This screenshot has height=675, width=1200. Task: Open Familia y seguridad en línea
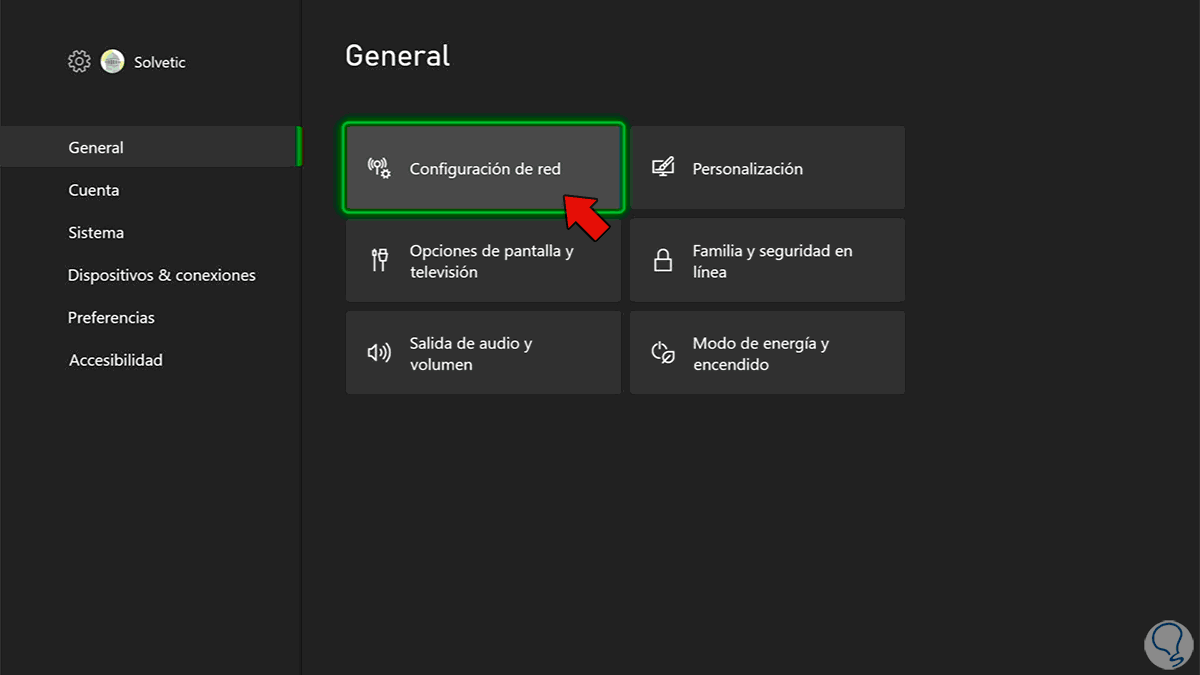(767, 261)
